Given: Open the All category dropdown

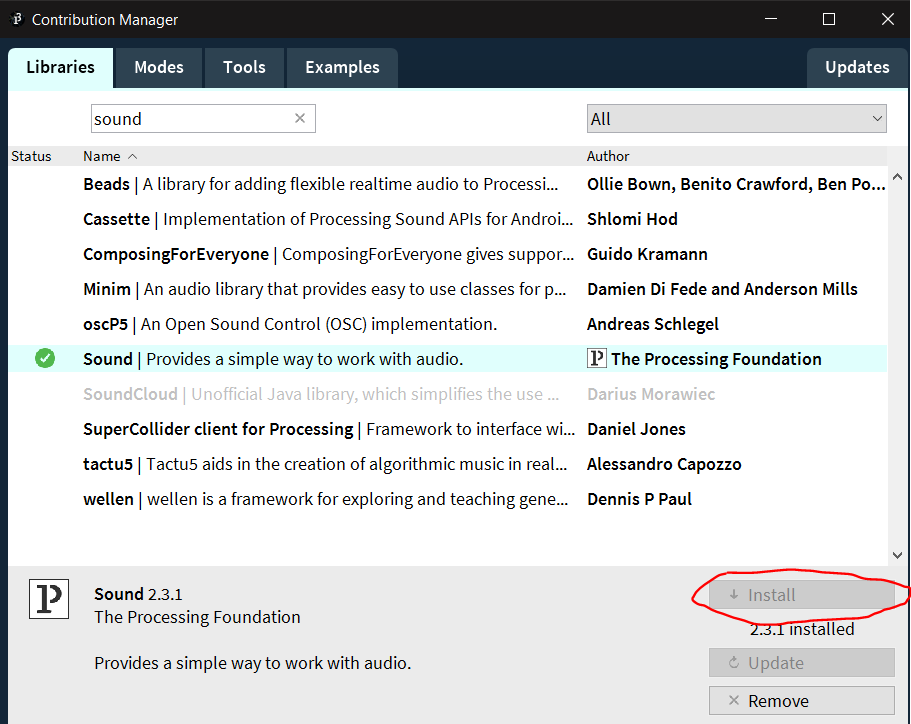Looking at the screenshot, I should point(736,119).
